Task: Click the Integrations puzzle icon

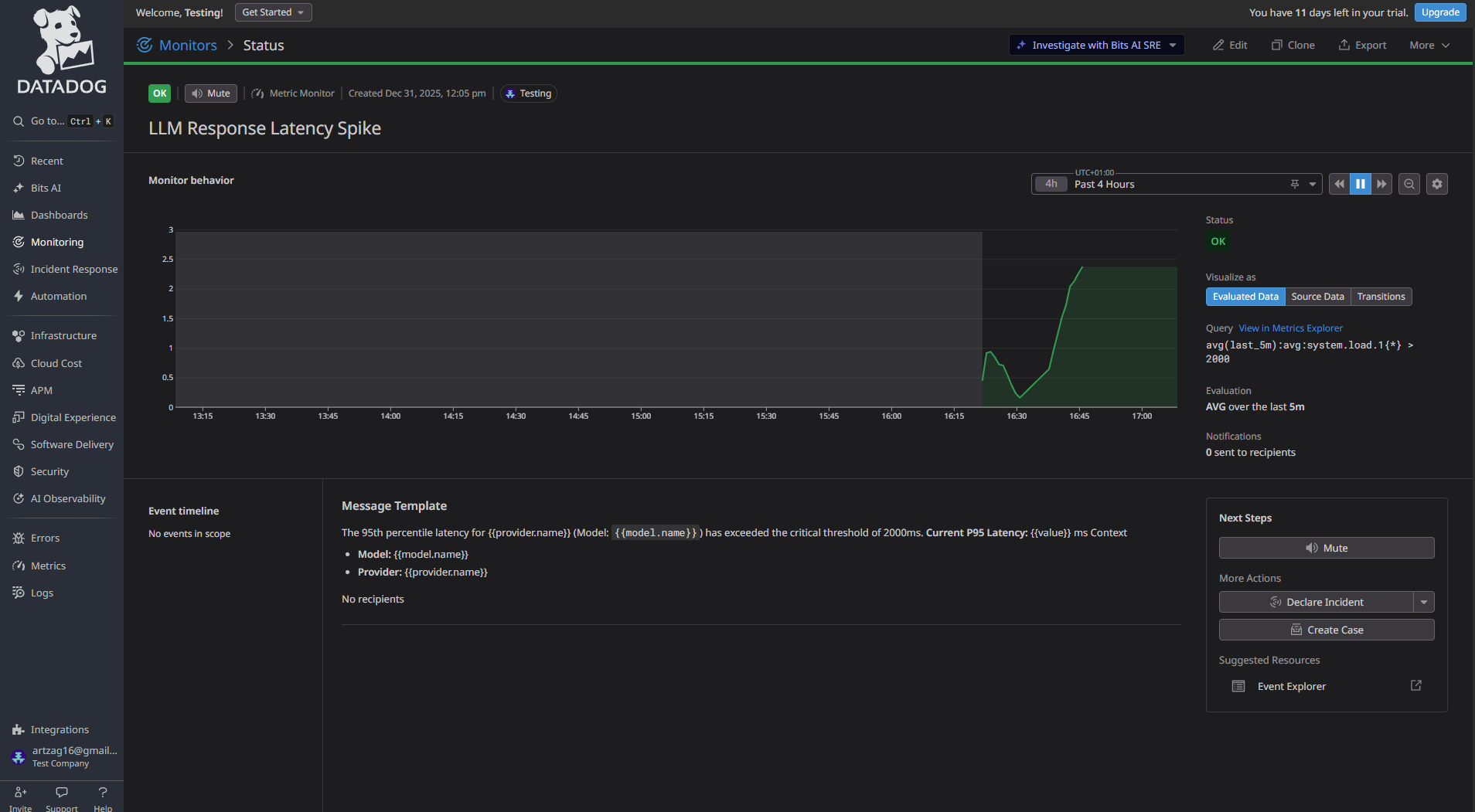Action: pyautogui.click(x=19, y=729)
